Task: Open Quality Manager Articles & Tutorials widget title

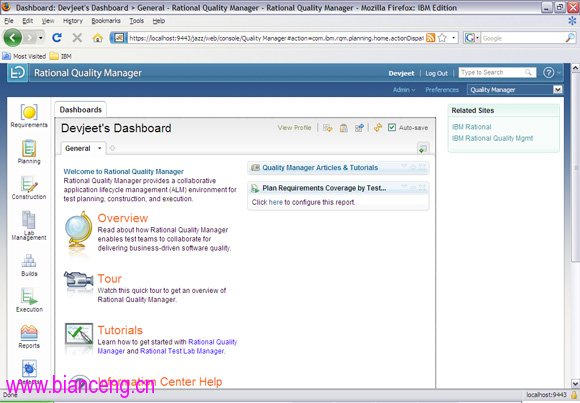Action: (320, 168)
